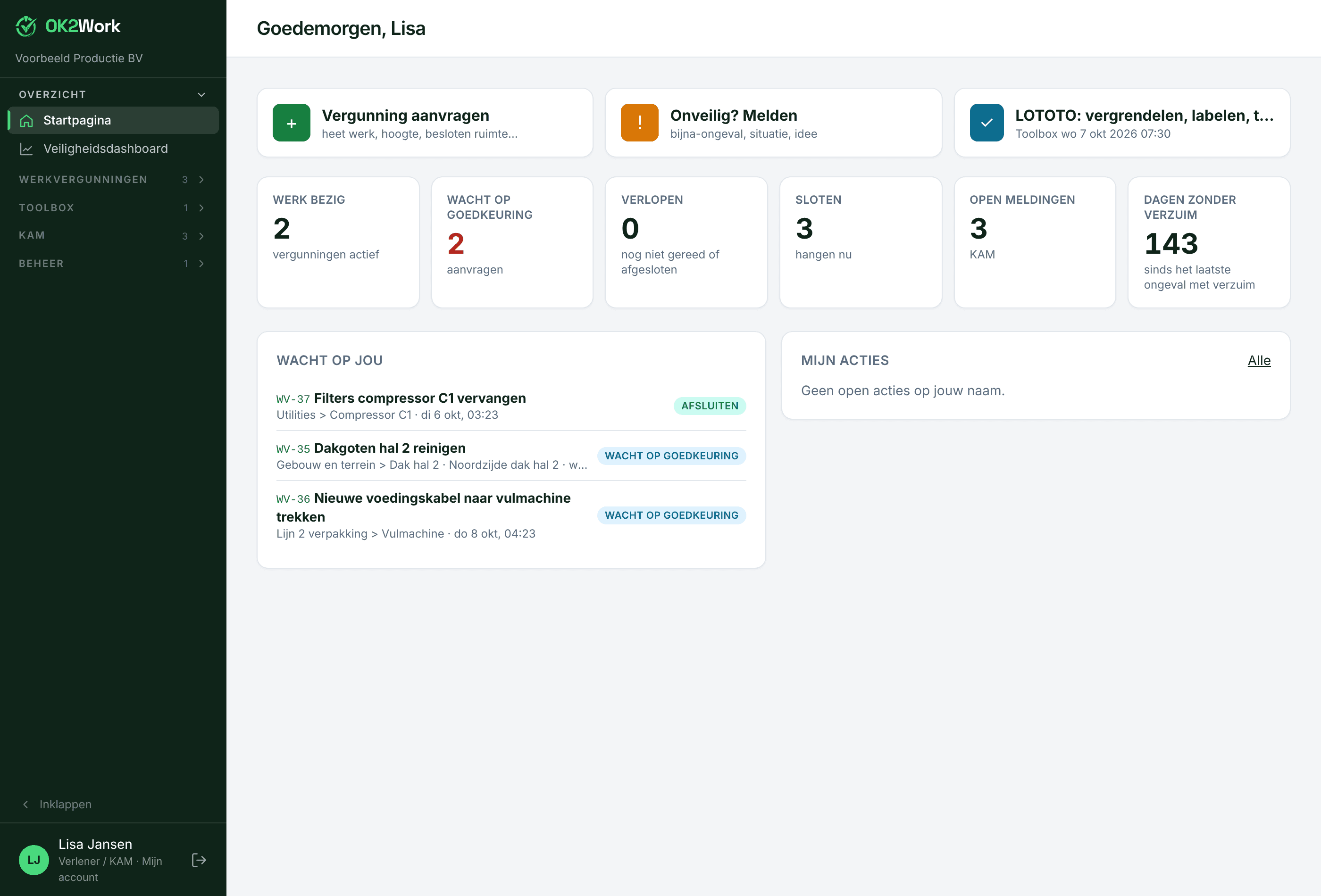The image size is (1321, 896).
Task: Click the WV-36 permit code
Action: 293,499
